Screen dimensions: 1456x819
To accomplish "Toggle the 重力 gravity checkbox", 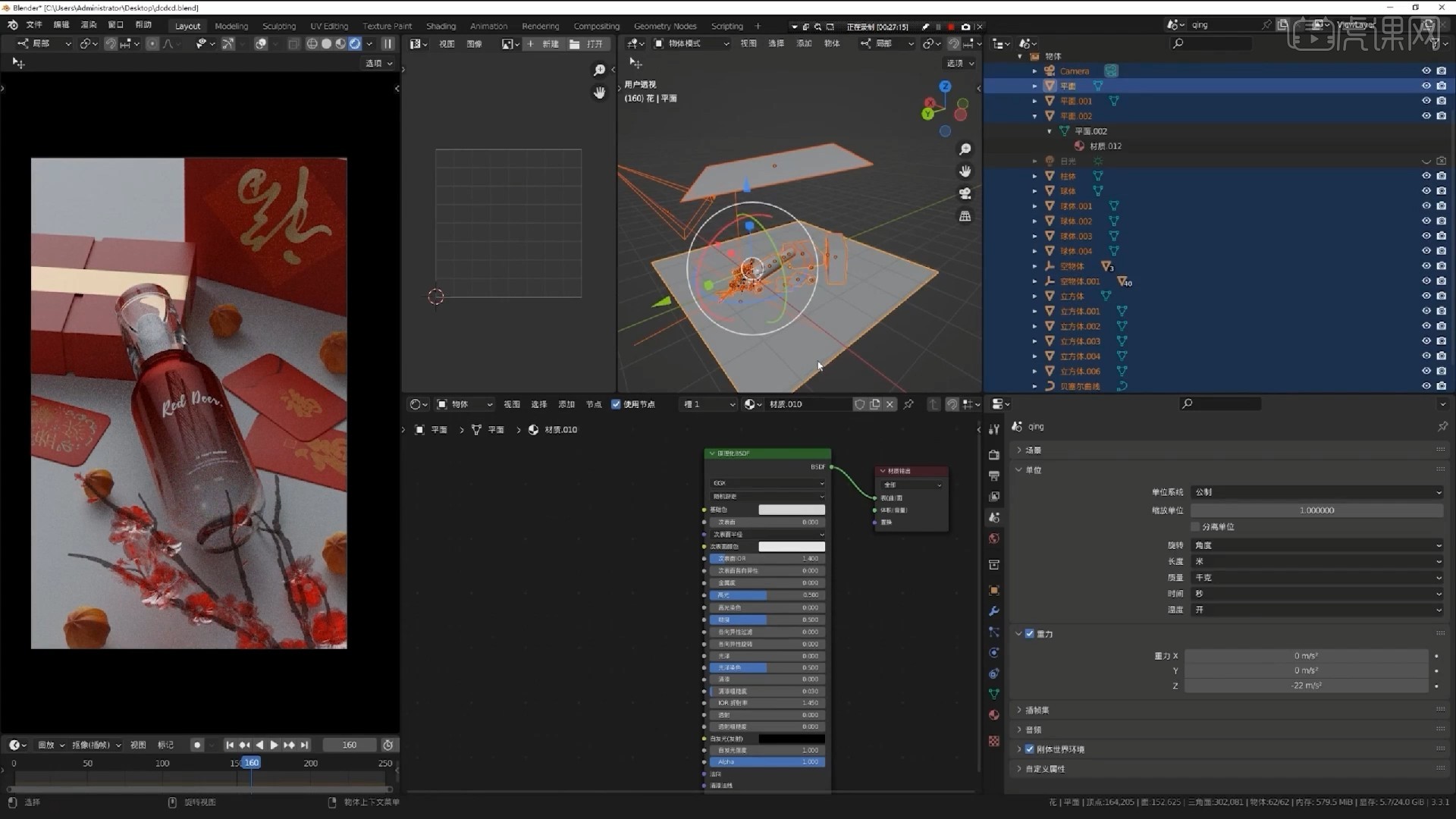I will tap(1030, 634).
